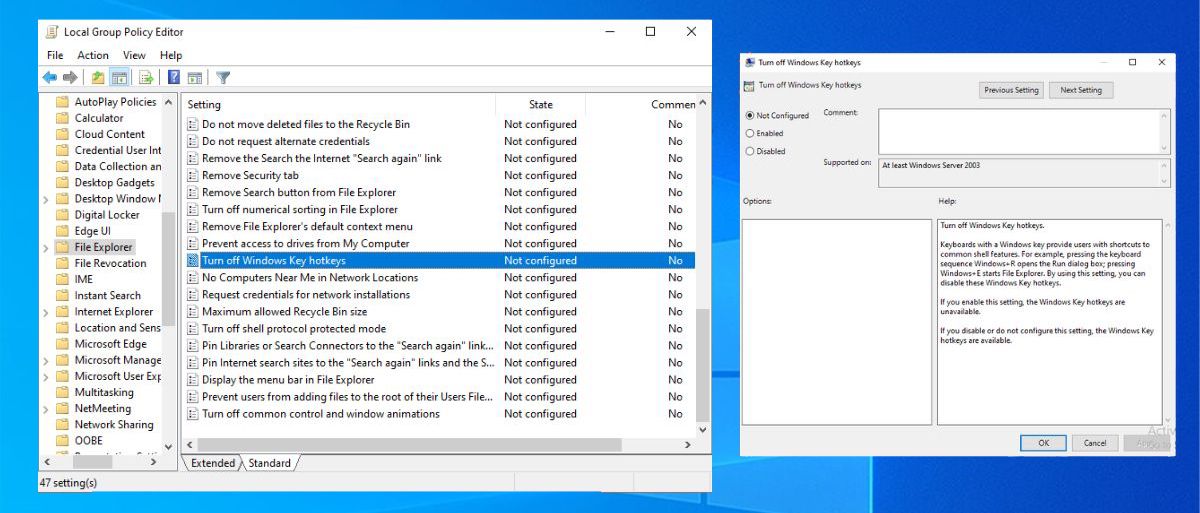
Task: Select "Turn off numerical sorting in File Explorer"
Action: tap(300, 209)
